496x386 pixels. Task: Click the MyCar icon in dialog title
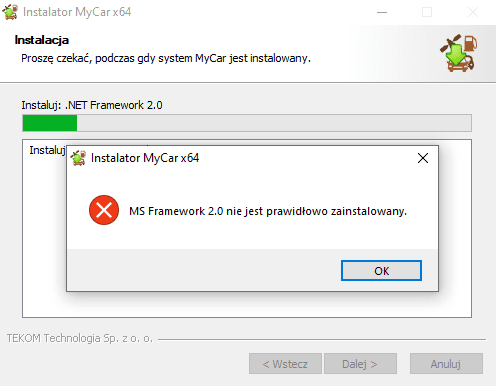78,158
